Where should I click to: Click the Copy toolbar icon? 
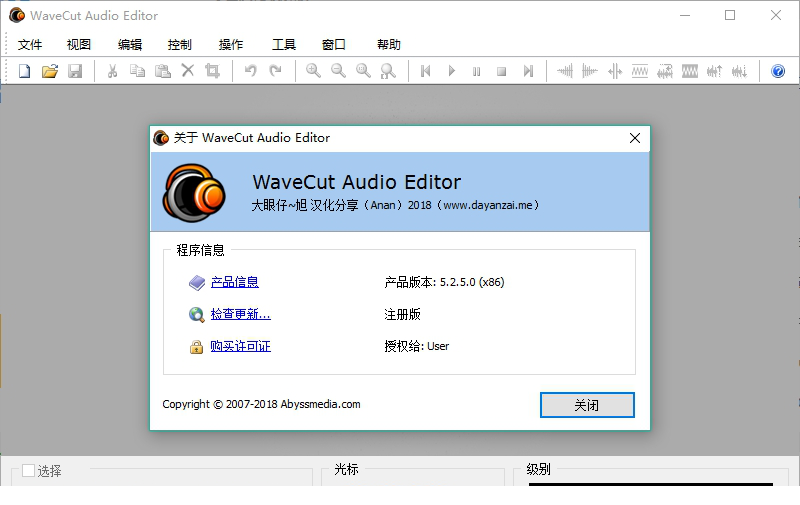tap(137, 71)
